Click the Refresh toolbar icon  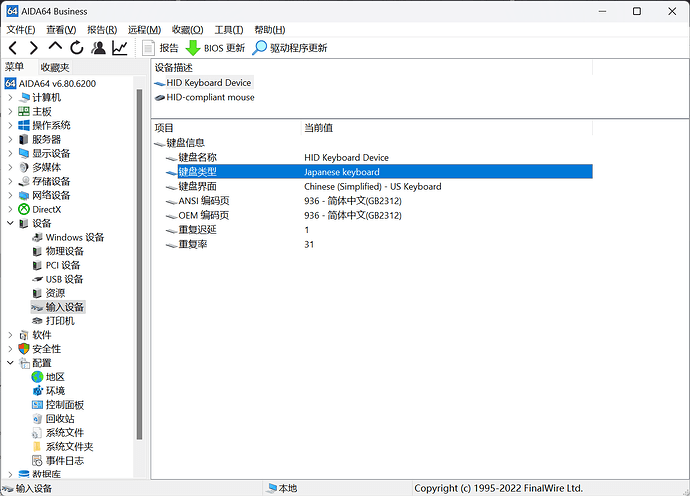(77, 48)
